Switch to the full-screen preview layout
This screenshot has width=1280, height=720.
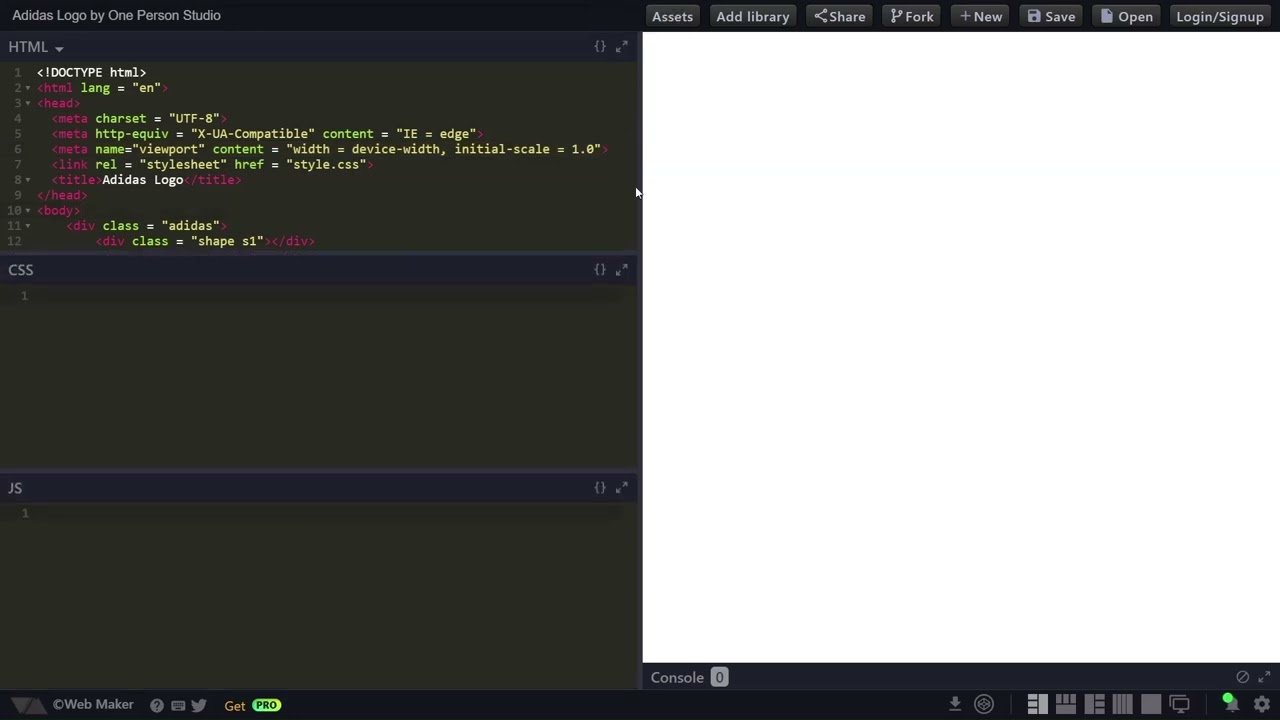coord(1151,704)
